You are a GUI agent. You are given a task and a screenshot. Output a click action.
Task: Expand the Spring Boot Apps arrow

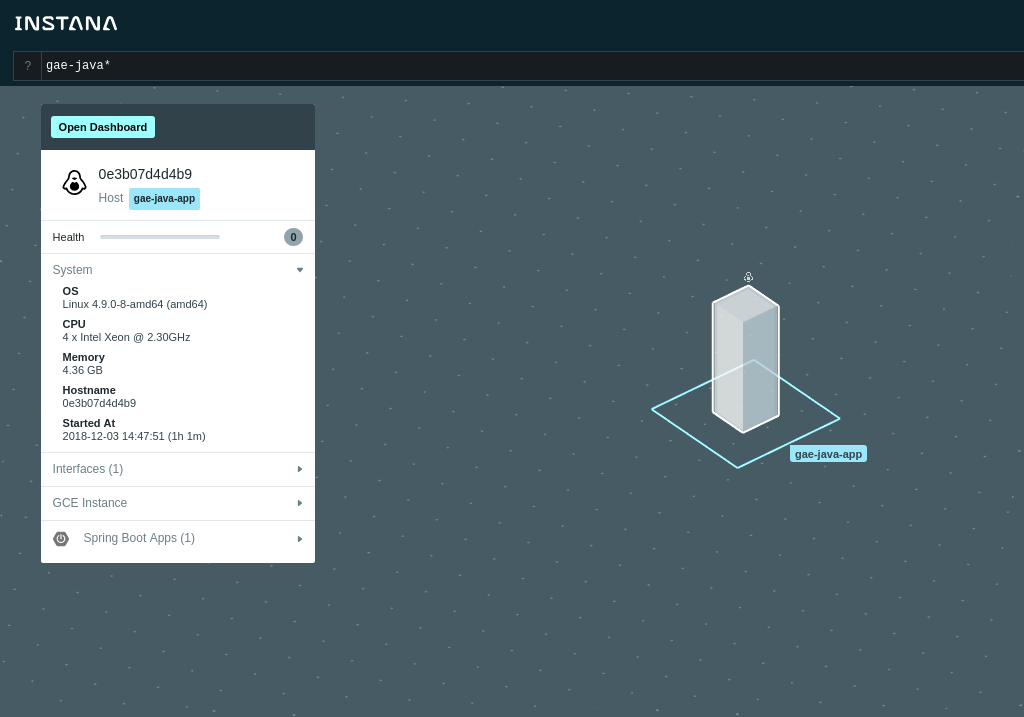coord(300,539)
